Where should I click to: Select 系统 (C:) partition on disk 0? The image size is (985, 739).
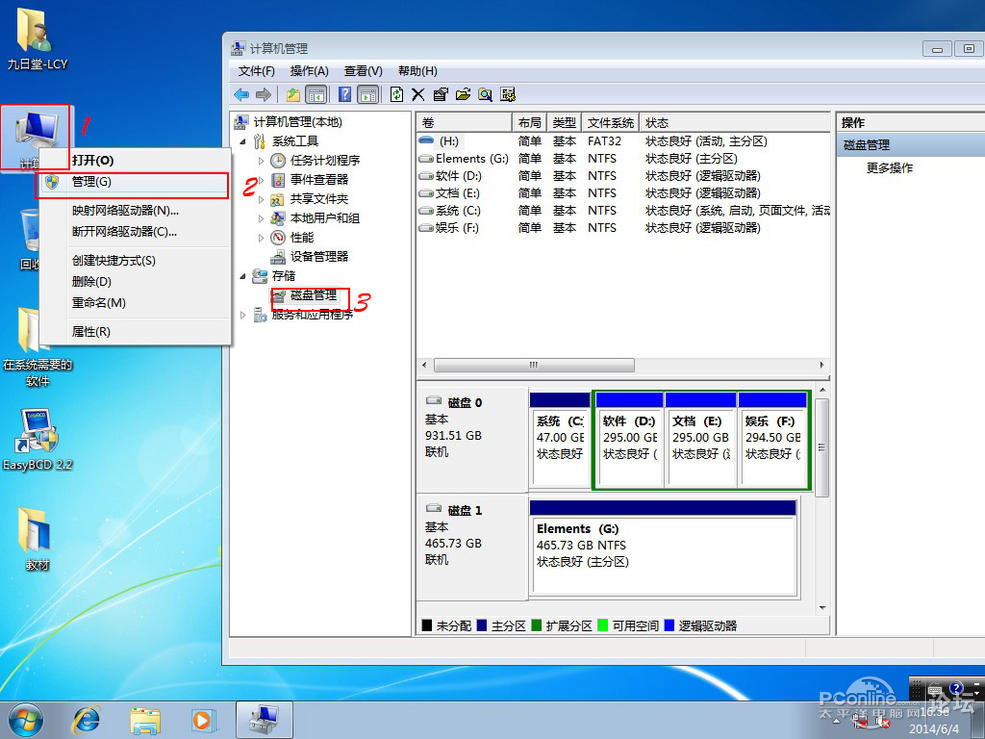coord(559,440)
